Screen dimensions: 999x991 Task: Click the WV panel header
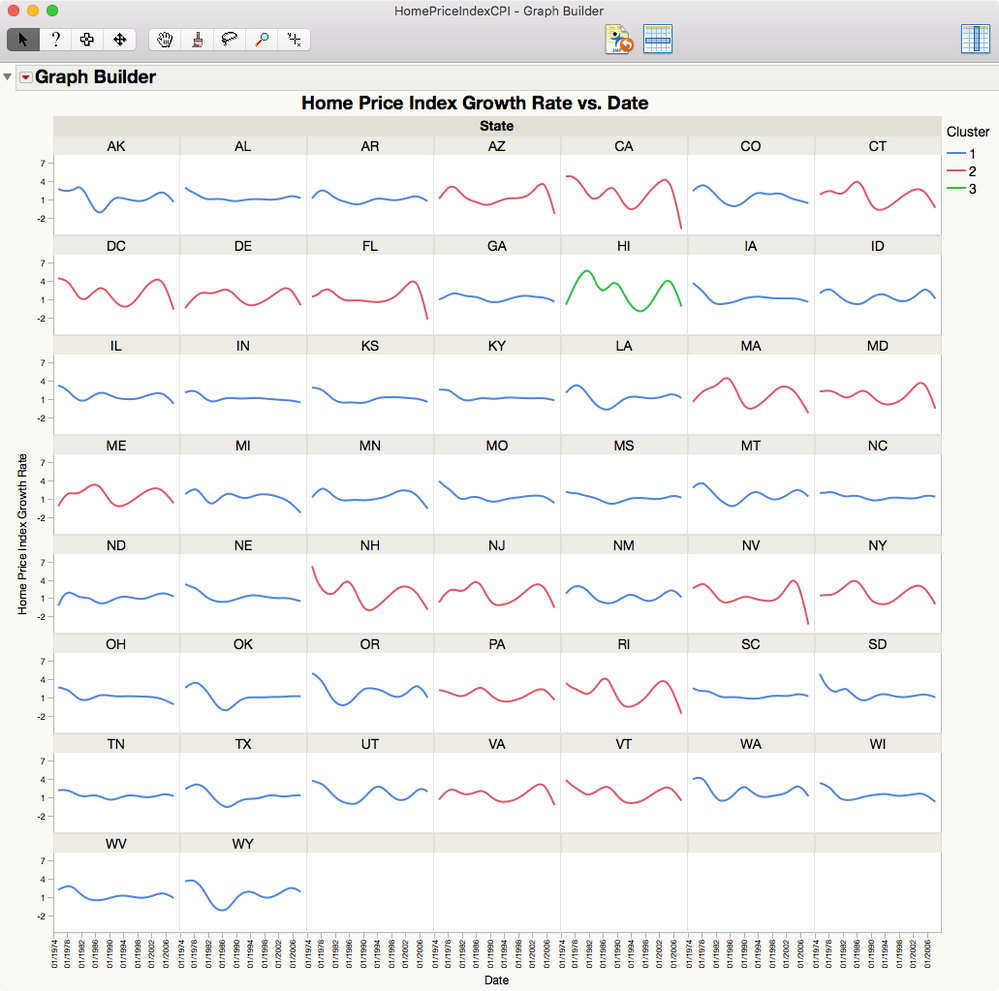click(116, 844)
